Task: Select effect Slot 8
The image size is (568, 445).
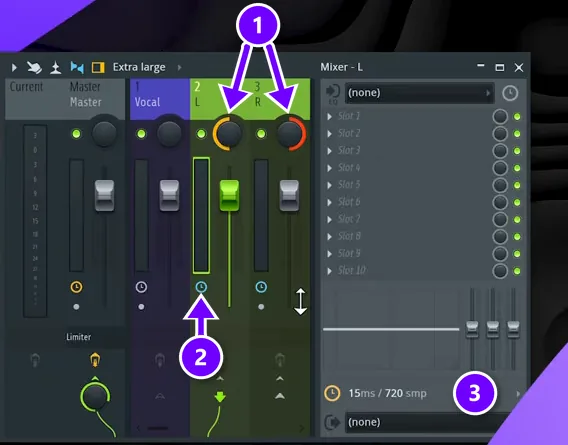Action: click(x=349, y=237)
